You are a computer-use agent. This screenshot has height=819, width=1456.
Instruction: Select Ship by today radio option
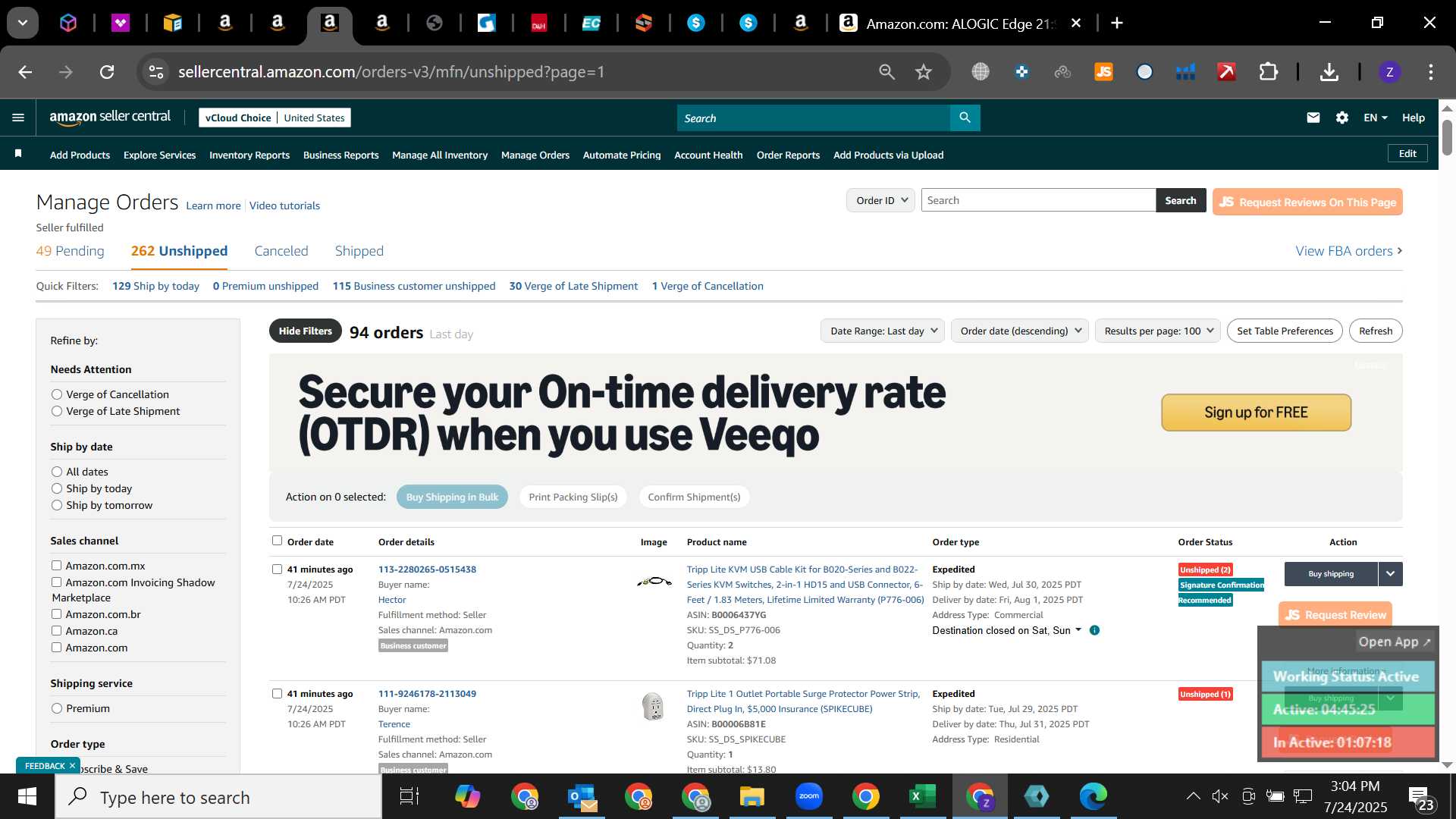57,488
